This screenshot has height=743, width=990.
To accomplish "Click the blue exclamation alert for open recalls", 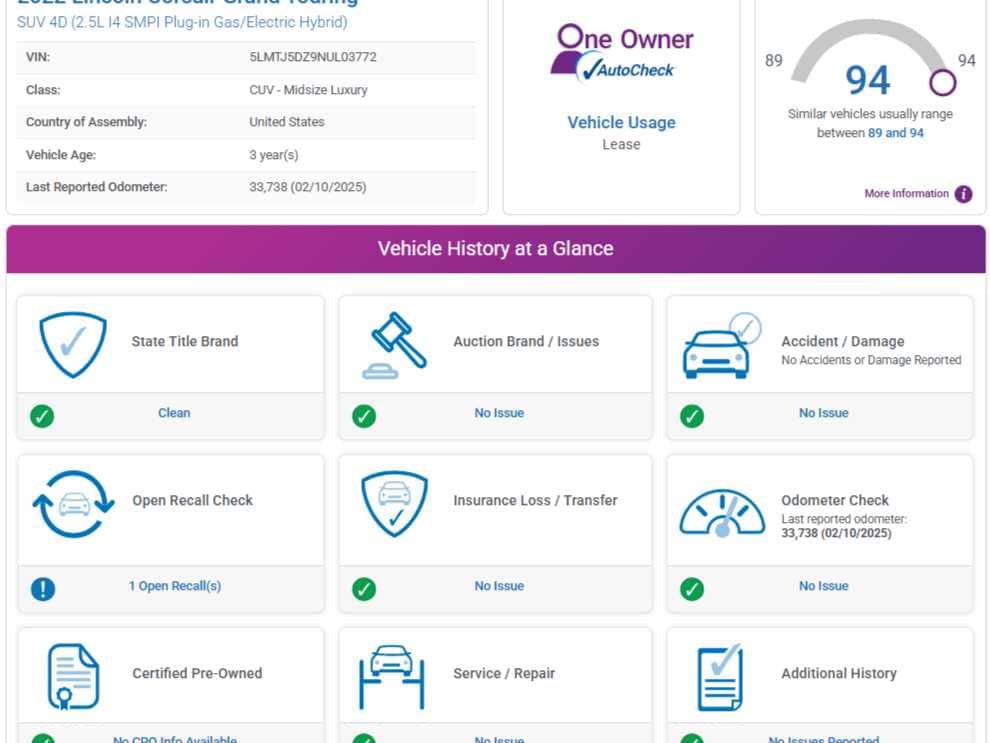I will pos(43,589).
